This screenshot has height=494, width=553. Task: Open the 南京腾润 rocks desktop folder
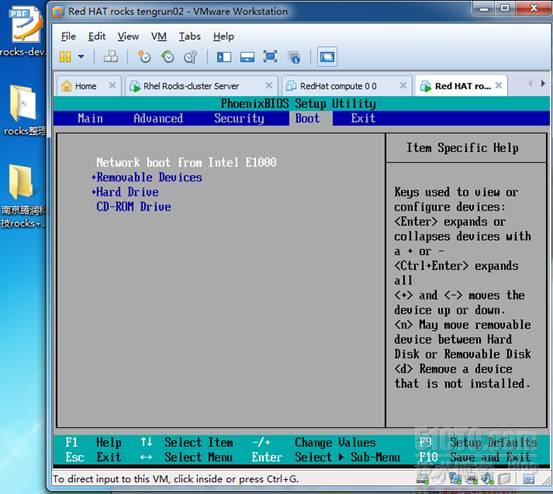click(23, 196)
